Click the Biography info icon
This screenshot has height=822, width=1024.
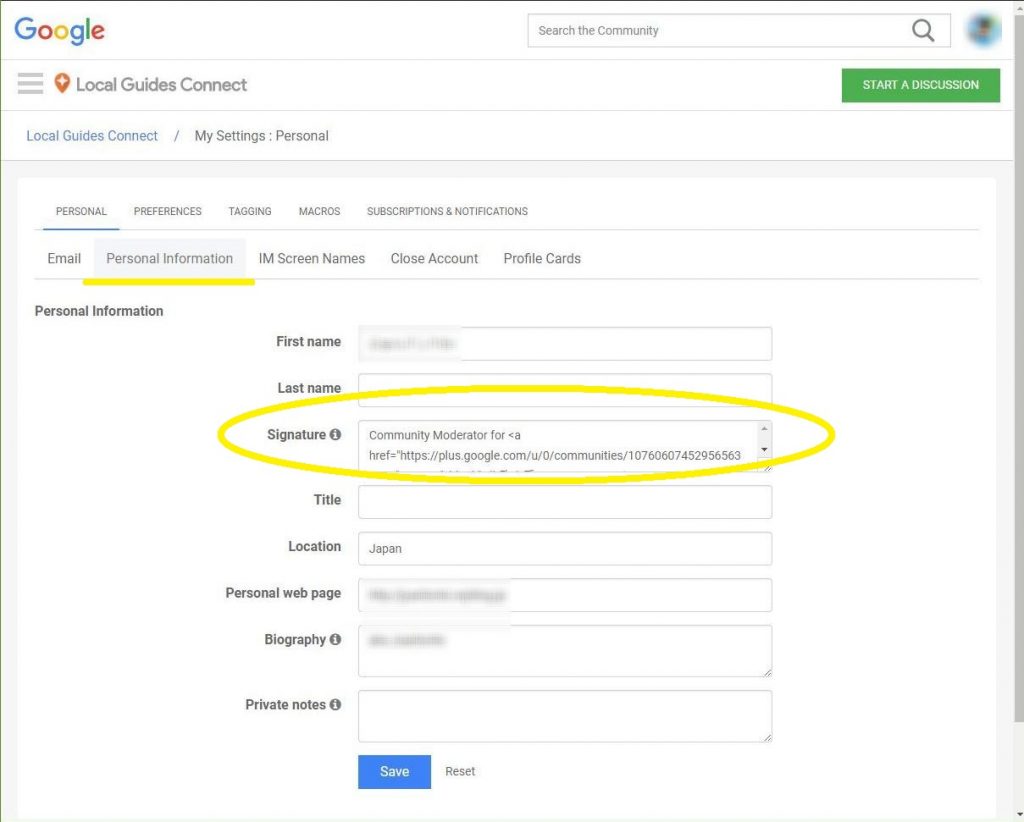click(335, 639)
